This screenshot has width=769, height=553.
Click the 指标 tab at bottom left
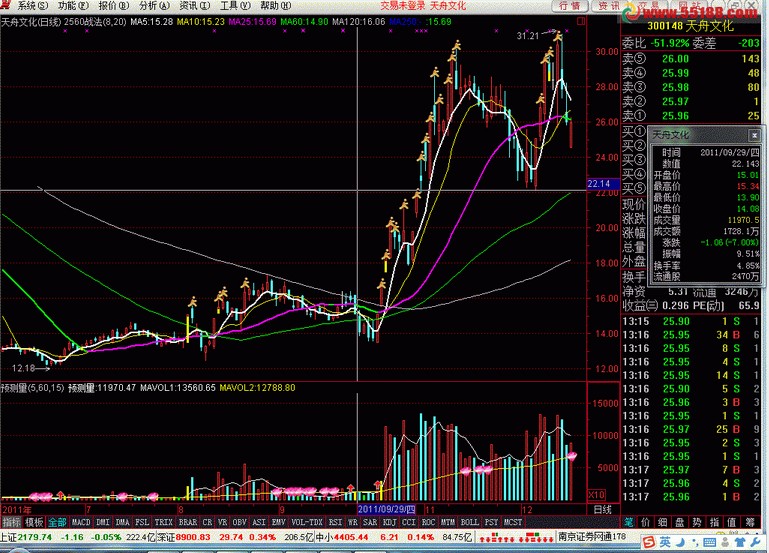point(11,522)
